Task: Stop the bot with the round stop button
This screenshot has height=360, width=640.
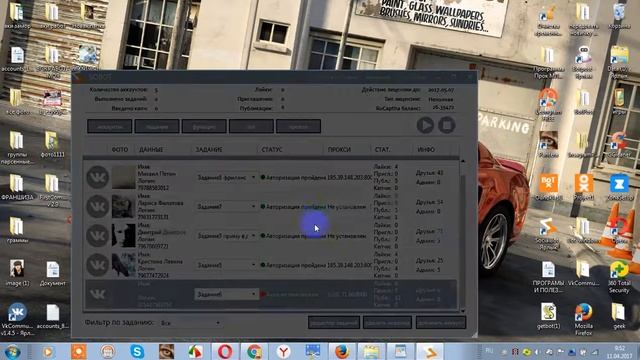Action: pos(447,125)
